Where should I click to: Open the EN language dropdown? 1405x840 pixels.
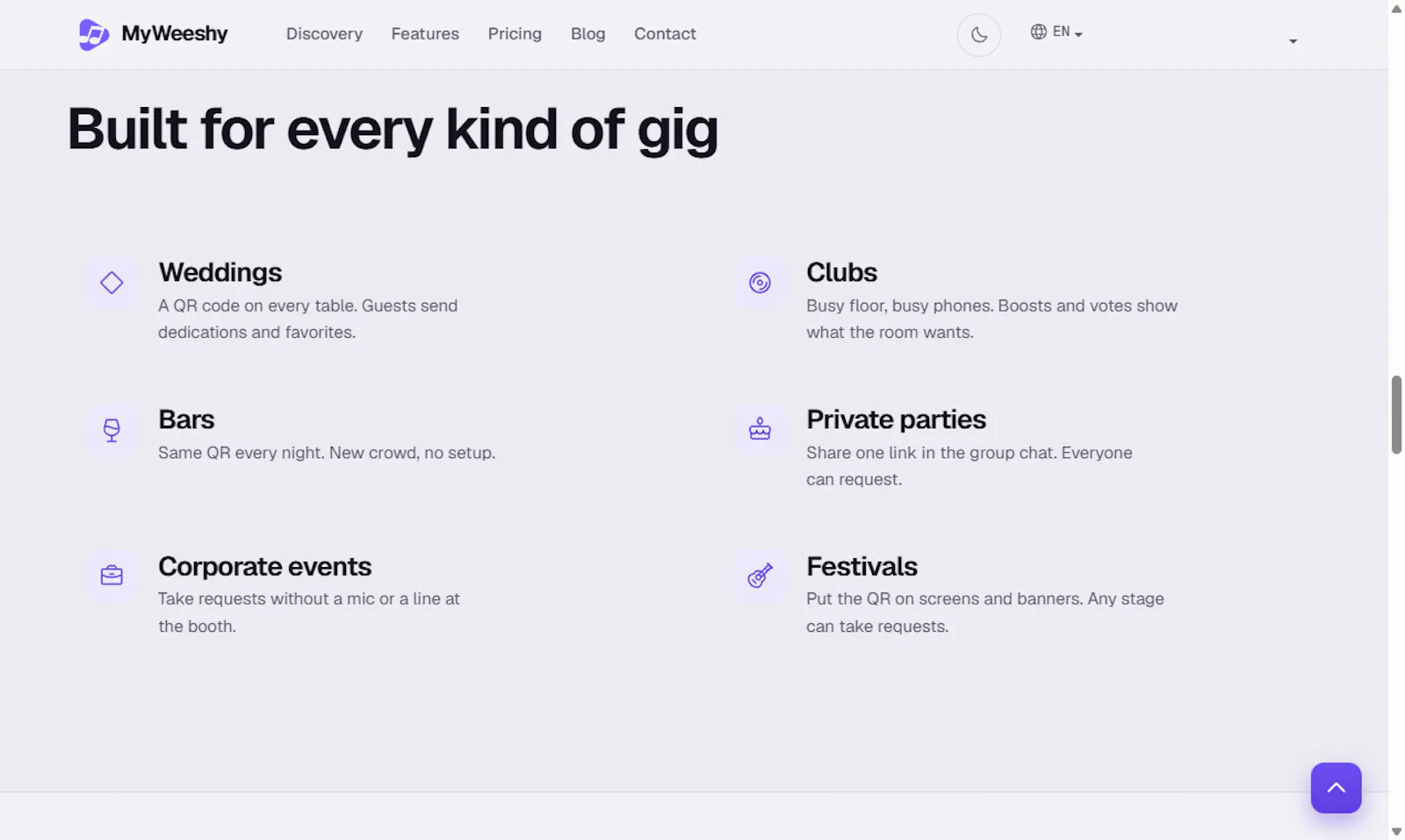point(1056,32)
